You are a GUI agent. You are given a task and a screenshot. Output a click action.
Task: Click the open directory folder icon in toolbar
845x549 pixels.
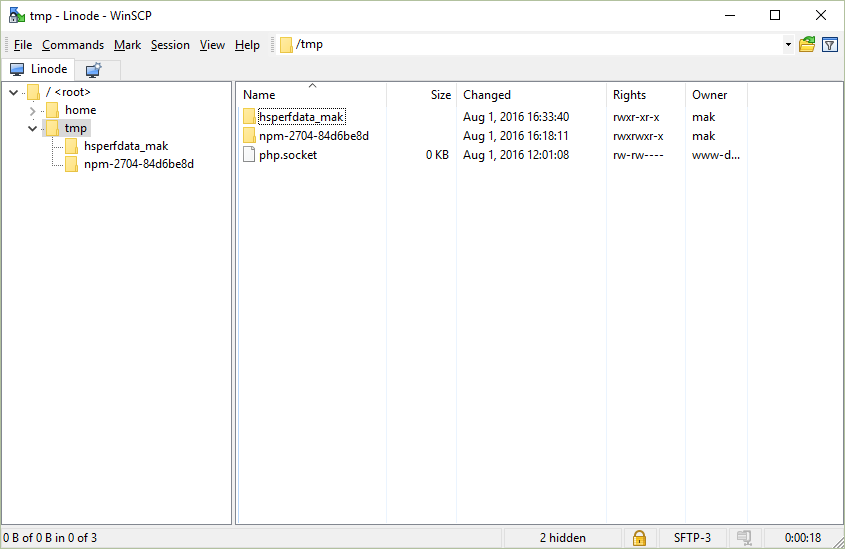coord(807,44)
